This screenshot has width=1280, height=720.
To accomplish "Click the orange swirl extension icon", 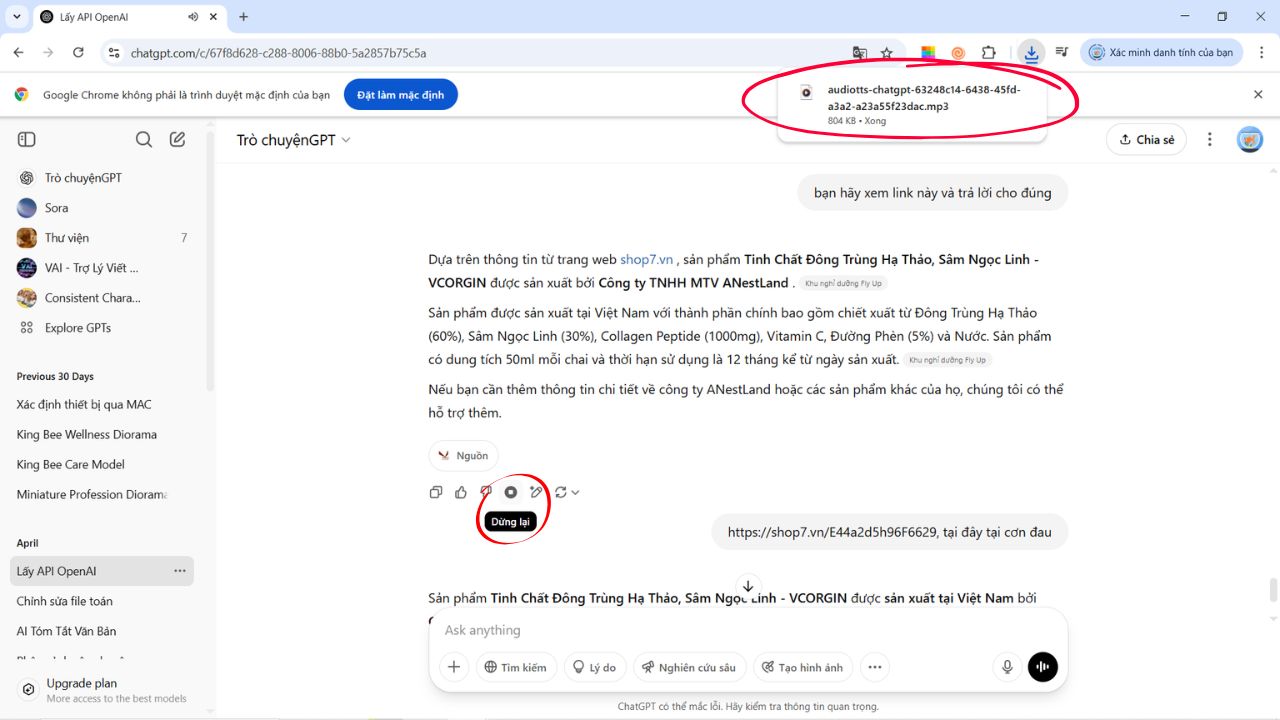I will coord(958,53).
